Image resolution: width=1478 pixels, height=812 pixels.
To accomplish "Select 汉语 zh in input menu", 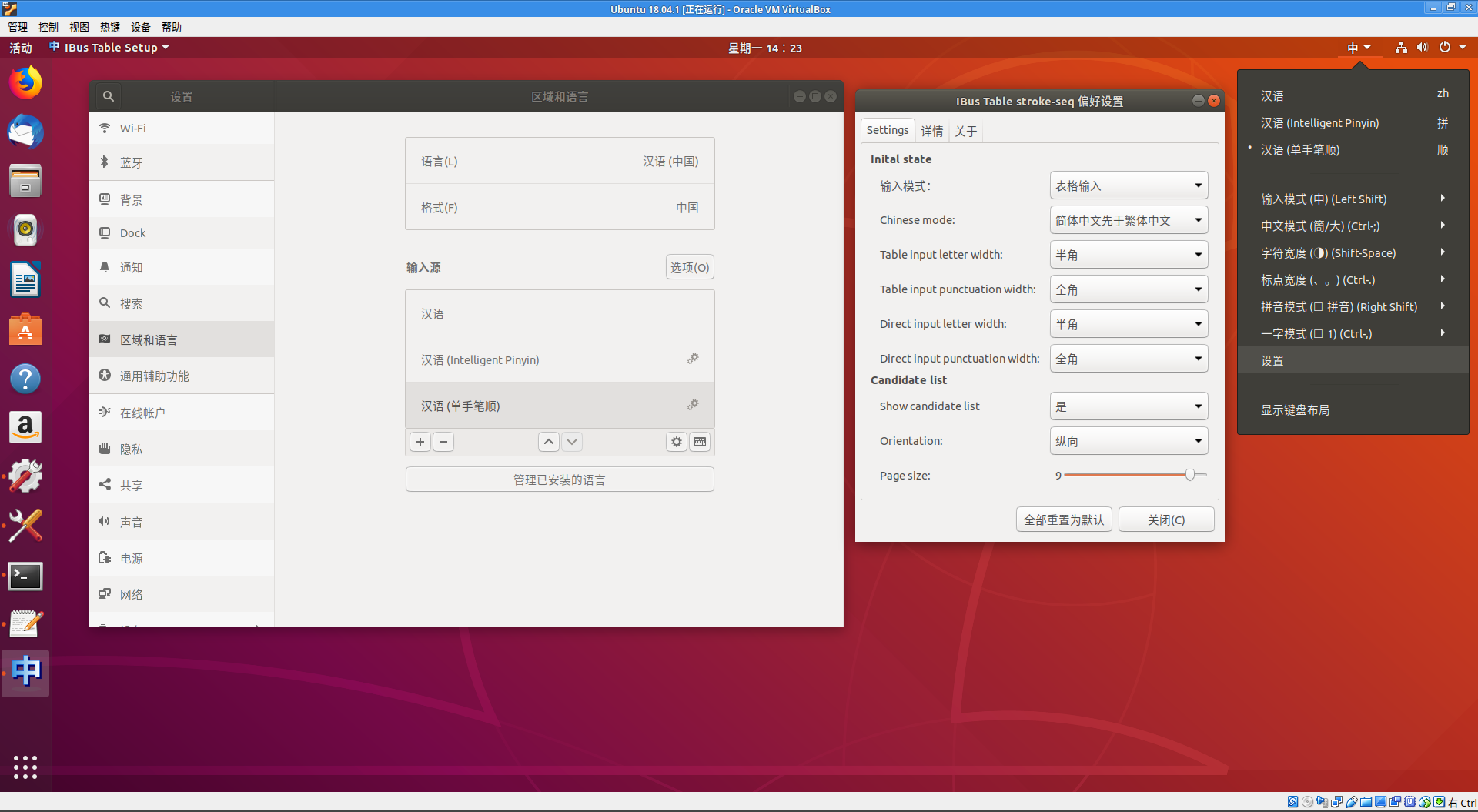I will pos(1353,95).
